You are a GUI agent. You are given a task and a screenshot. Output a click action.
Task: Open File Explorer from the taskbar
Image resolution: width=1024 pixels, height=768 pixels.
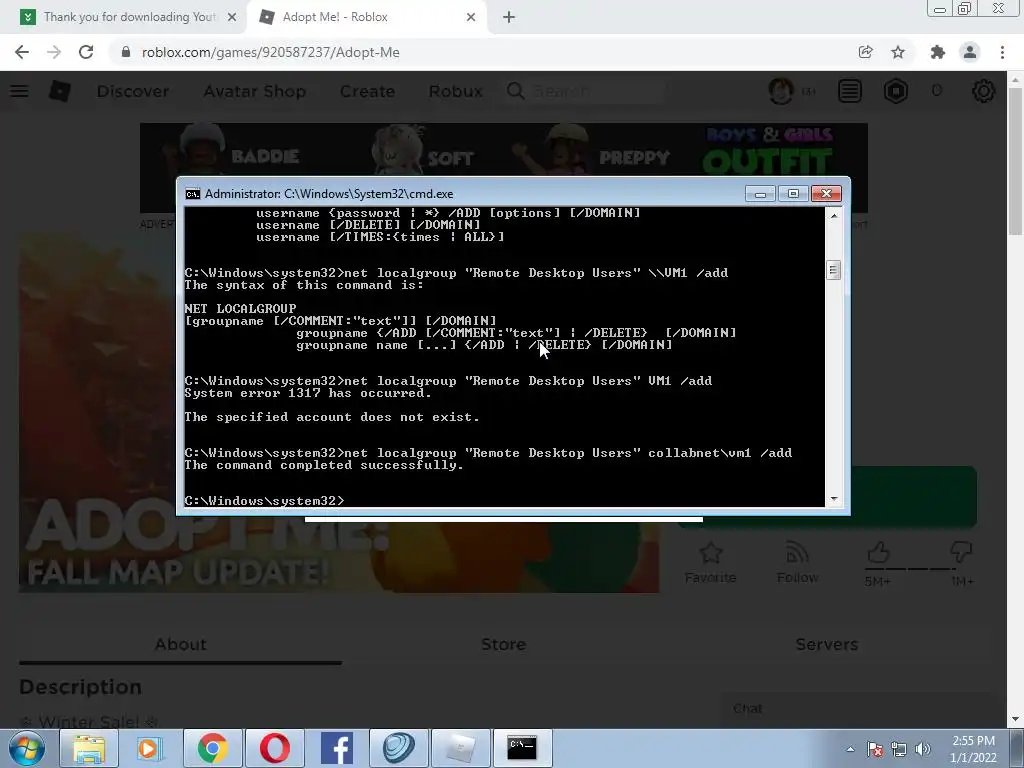[89, 748]
